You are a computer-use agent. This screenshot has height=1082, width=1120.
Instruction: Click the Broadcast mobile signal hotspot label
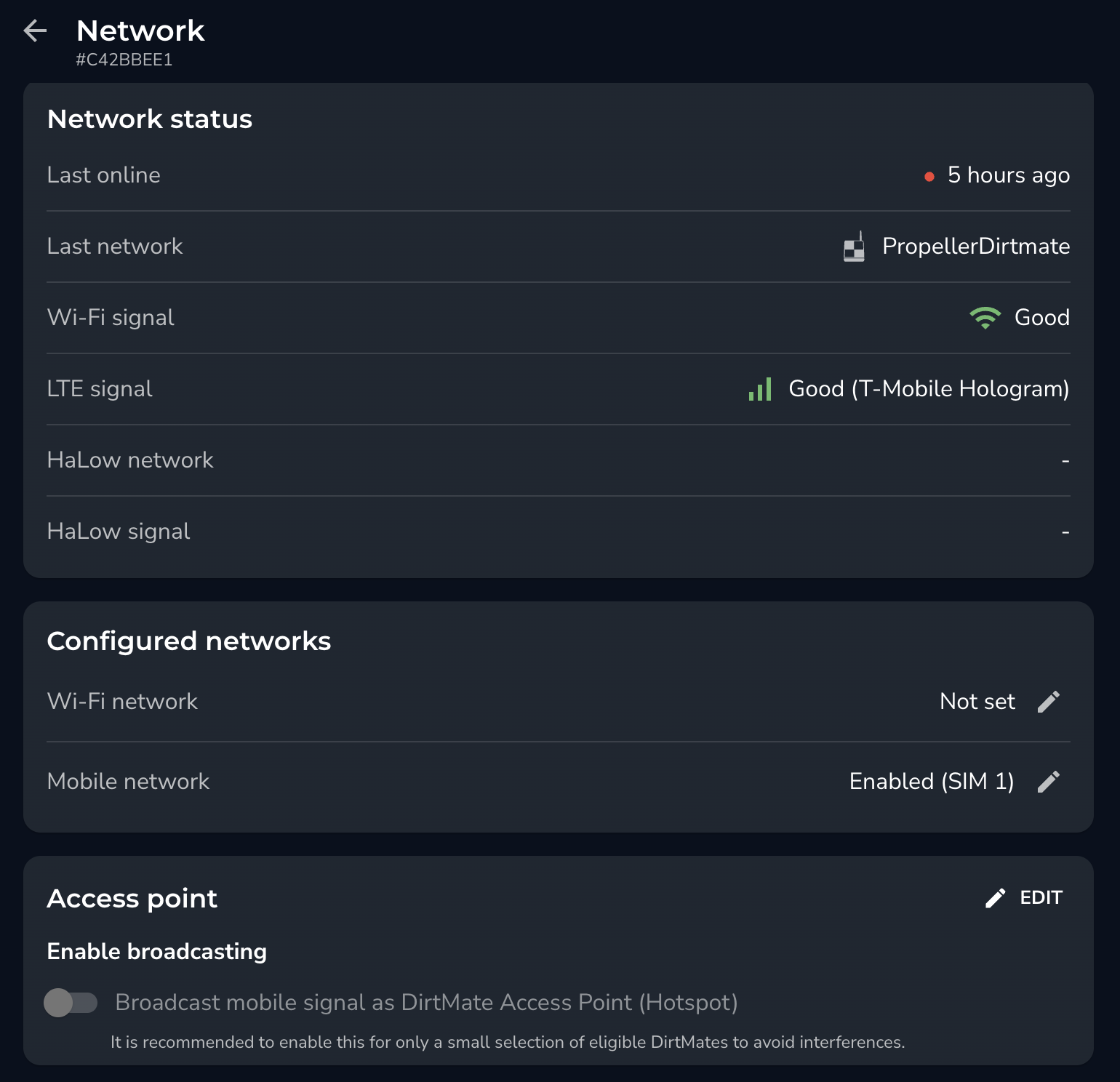click(x=426, y=1003)
